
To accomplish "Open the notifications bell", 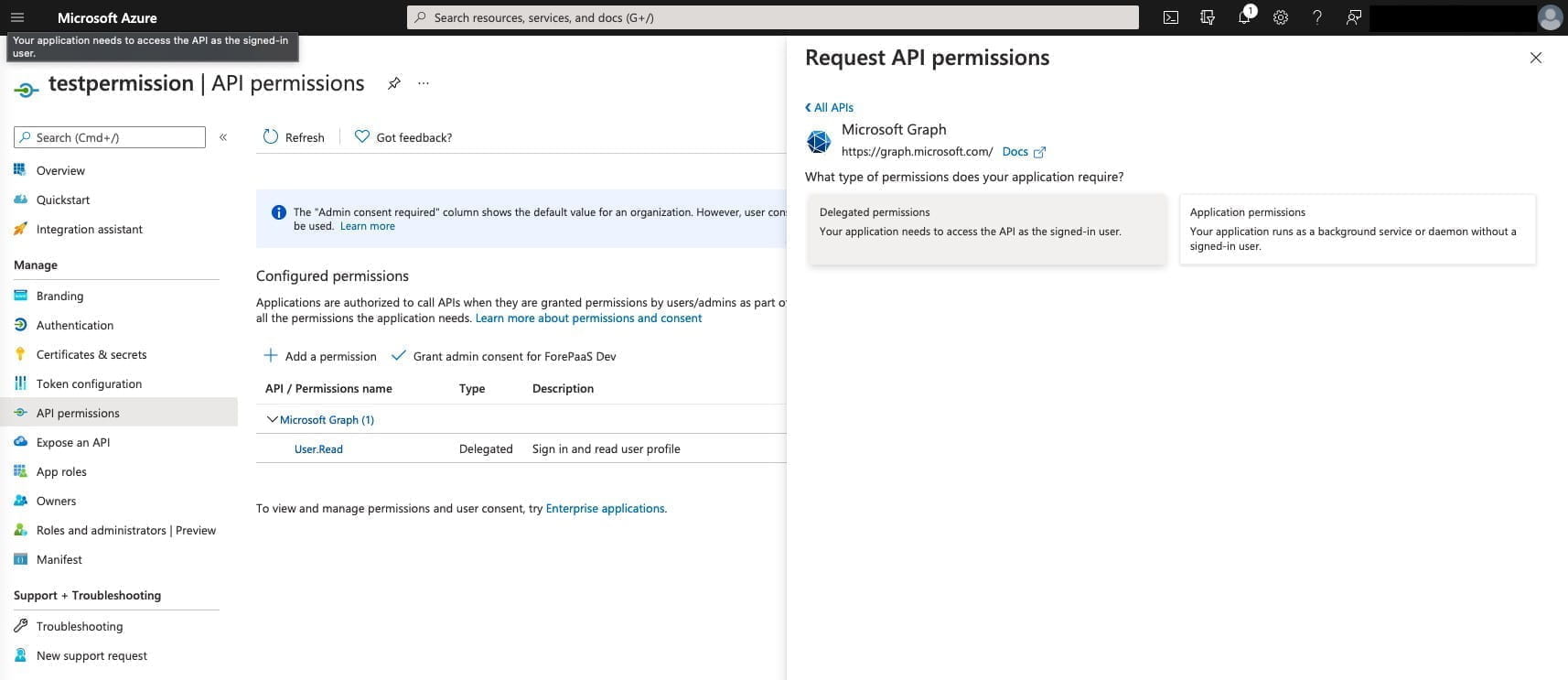I will click(1244, 17).
